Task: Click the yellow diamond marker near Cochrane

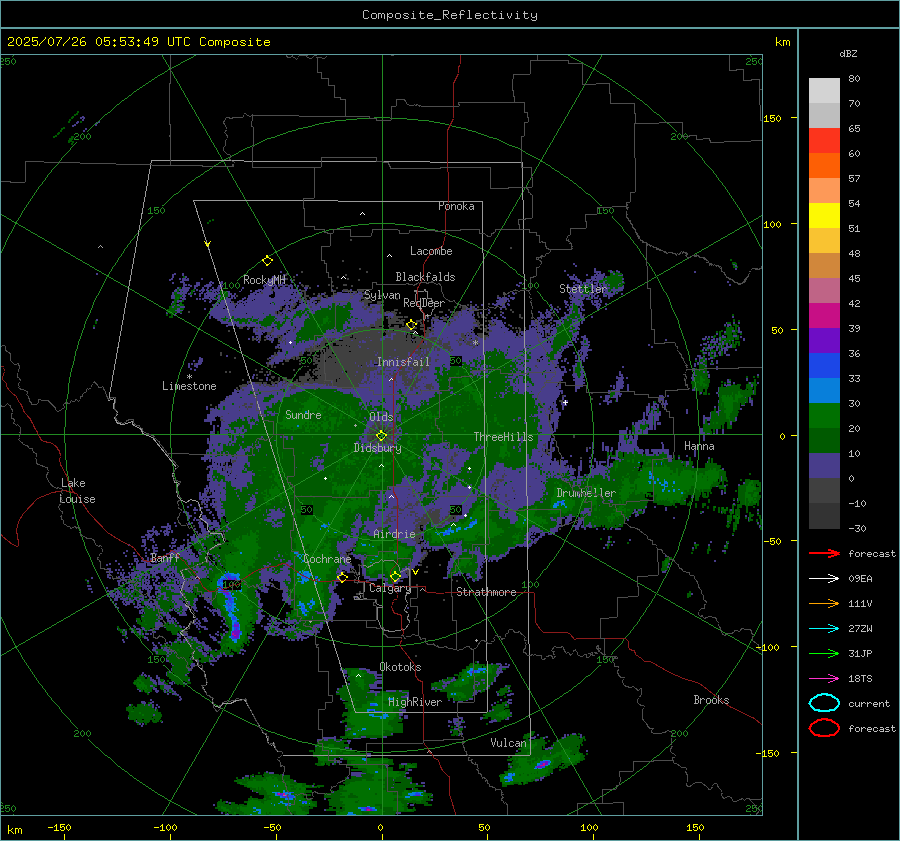Action: coord(343,577)
